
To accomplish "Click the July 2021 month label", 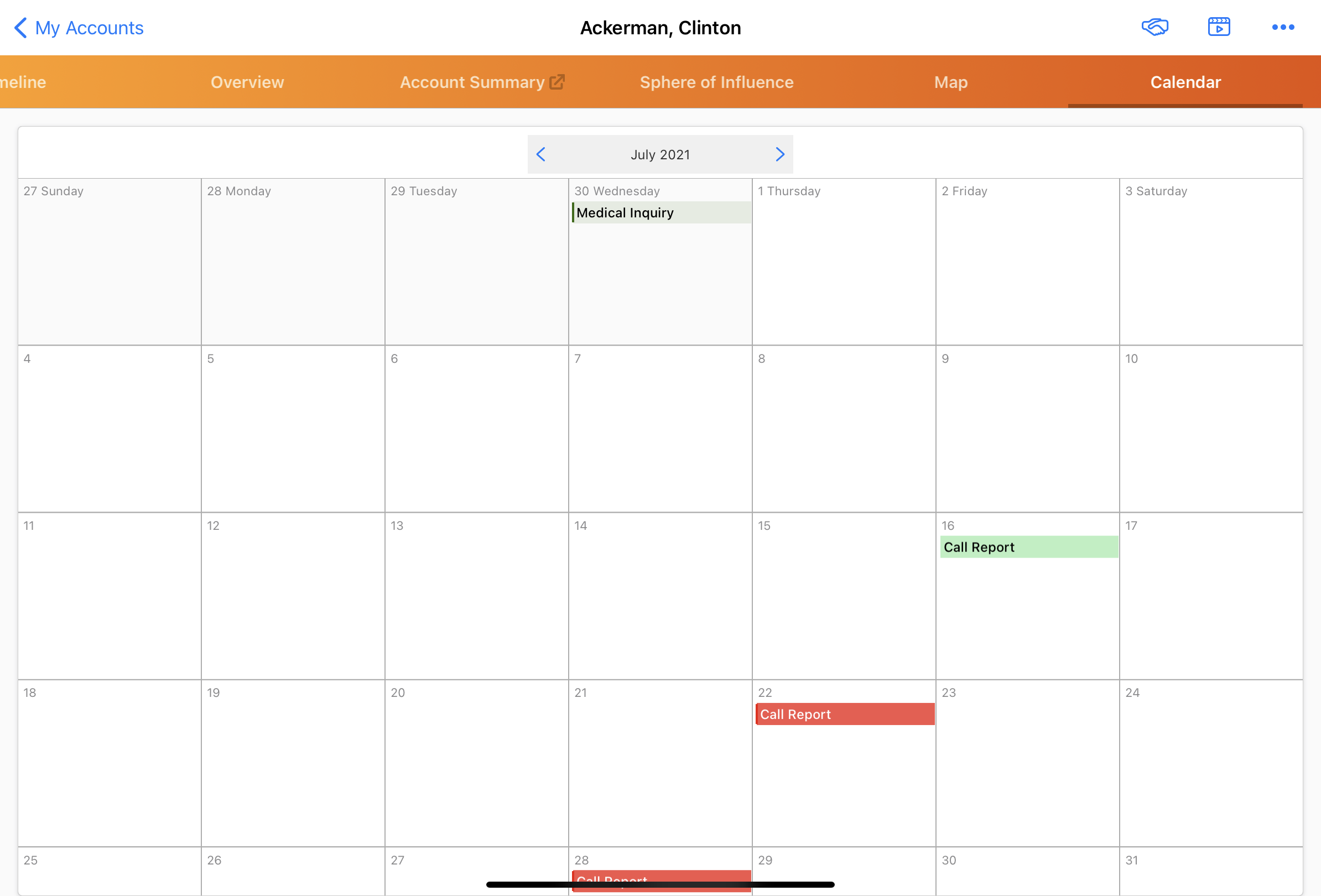I will coord(660,154).
